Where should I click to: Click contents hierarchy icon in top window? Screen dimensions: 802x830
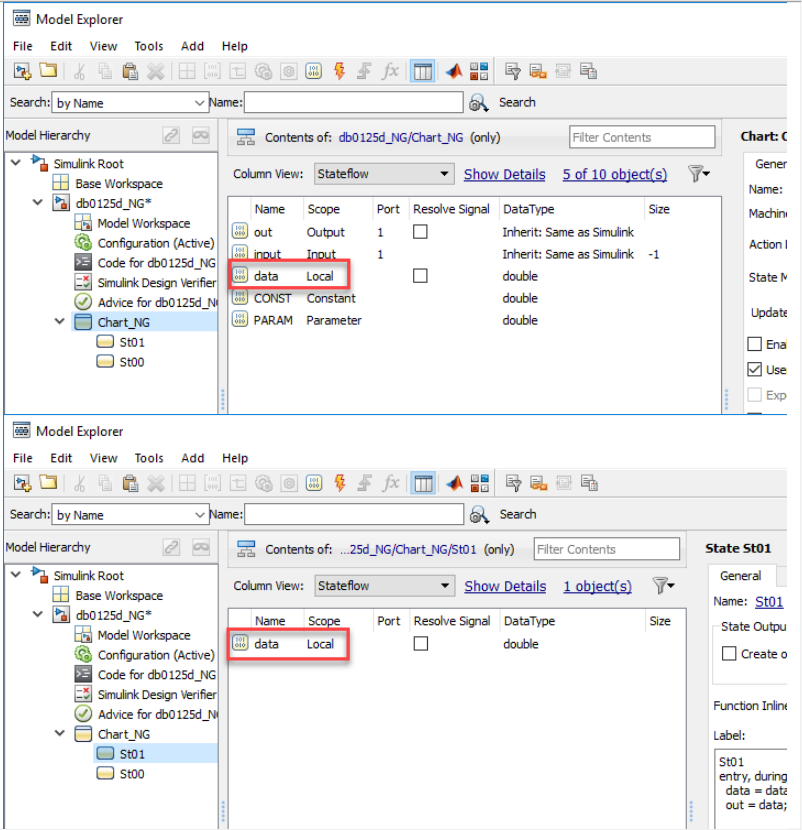[x=246, y=137]
